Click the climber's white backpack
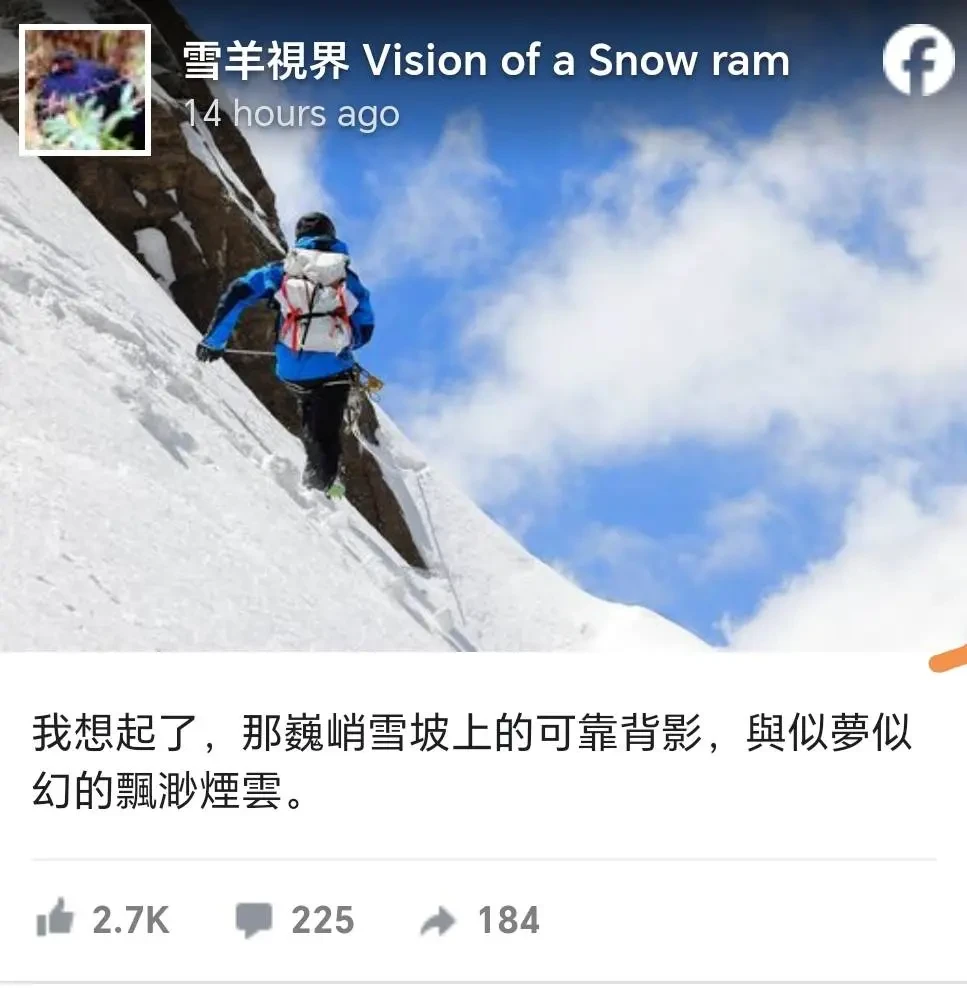This screenshot has height=992, width=967. pyautogui.click(x=315, y=301)
